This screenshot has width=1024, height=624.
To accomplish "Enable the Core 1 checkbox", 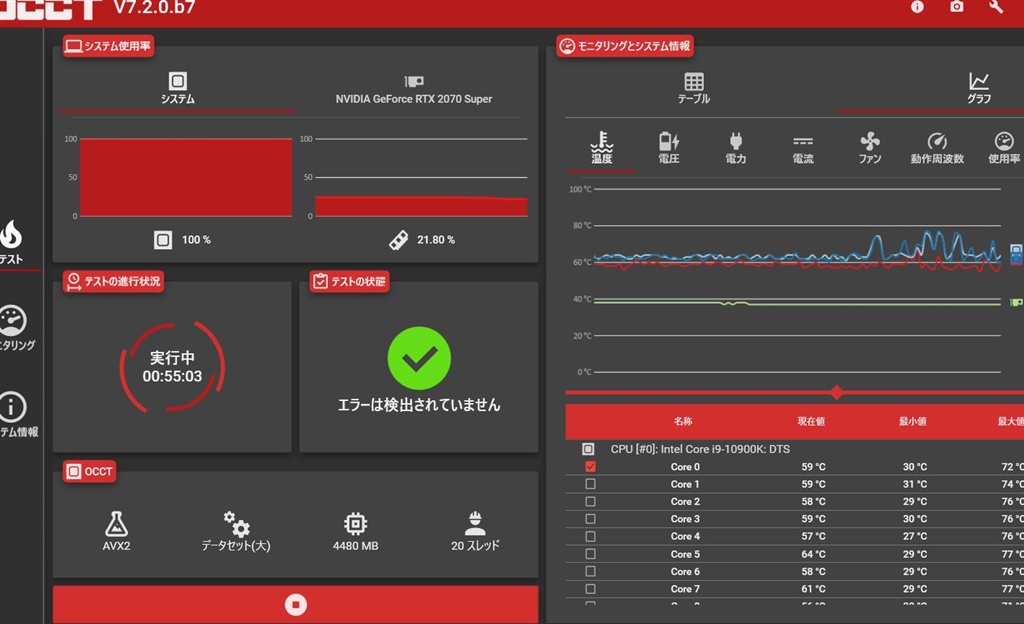I will click(590, 484).
